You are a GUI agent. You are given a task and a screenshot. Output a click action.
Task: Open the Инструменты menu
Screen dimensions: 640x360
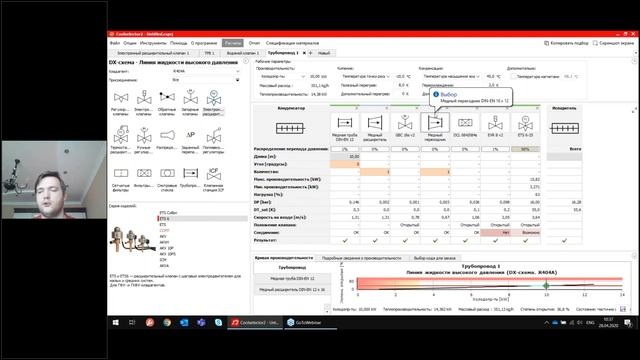tap(153, 43)
